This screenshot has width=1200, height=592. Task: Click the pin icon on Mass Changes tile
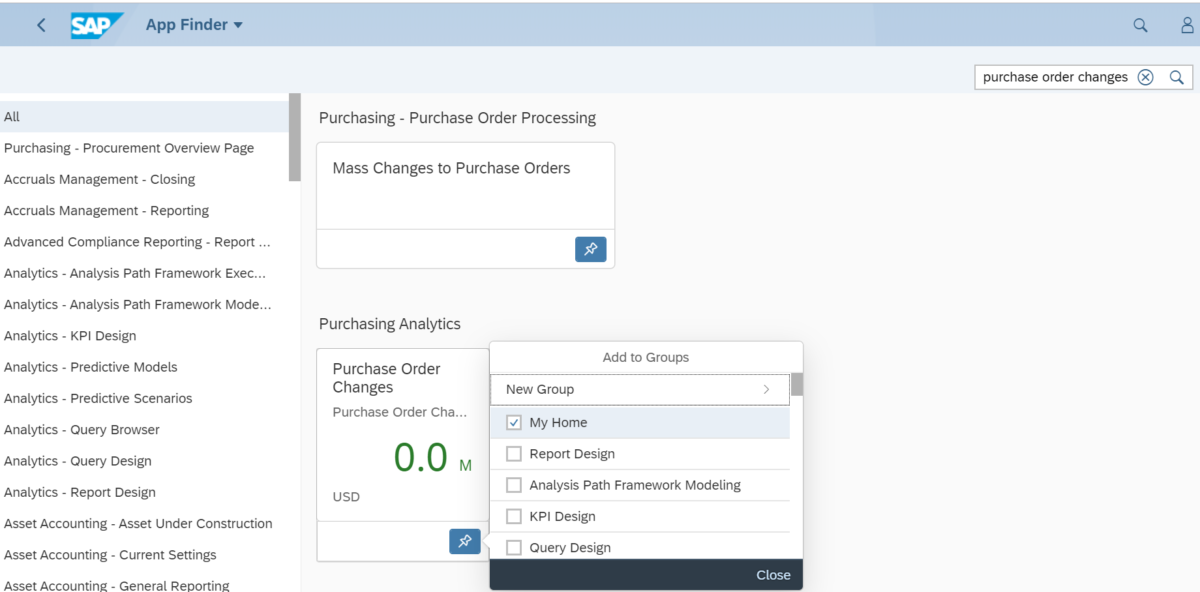click(x=590, y=249)
